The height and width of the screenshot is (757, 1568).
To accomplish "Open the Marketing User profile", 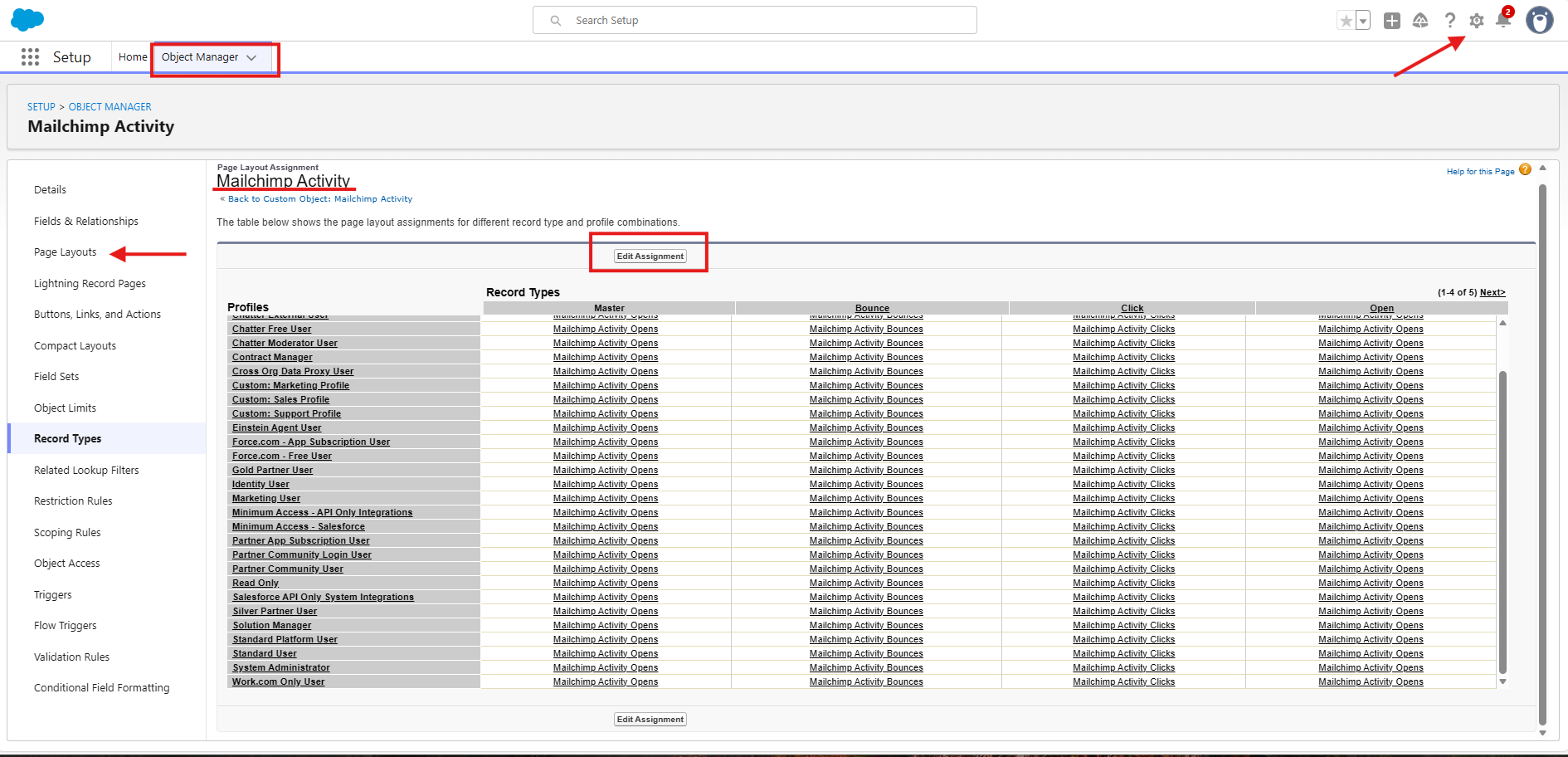I will coord(266,499).
